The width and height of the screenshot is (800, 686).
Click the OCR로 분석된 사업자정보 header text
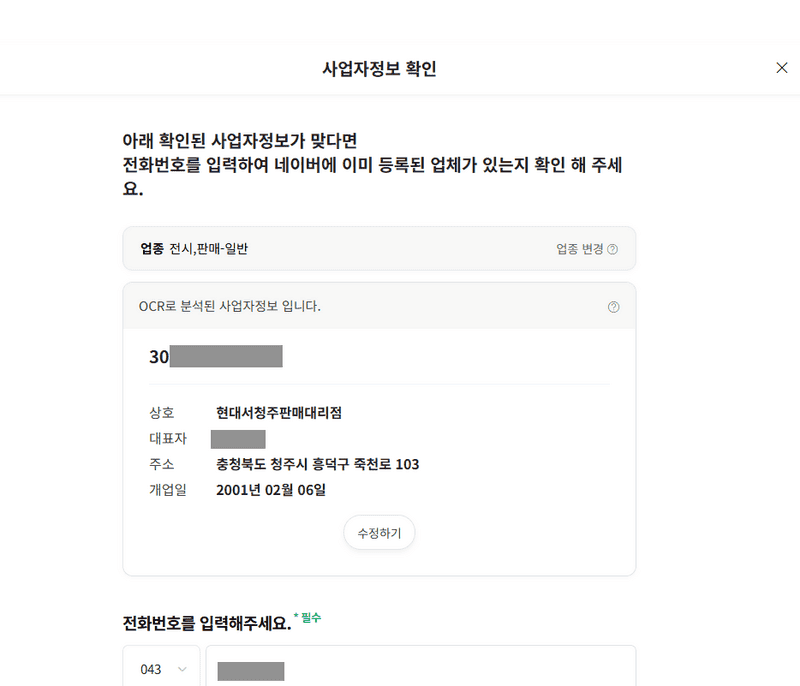229,306
